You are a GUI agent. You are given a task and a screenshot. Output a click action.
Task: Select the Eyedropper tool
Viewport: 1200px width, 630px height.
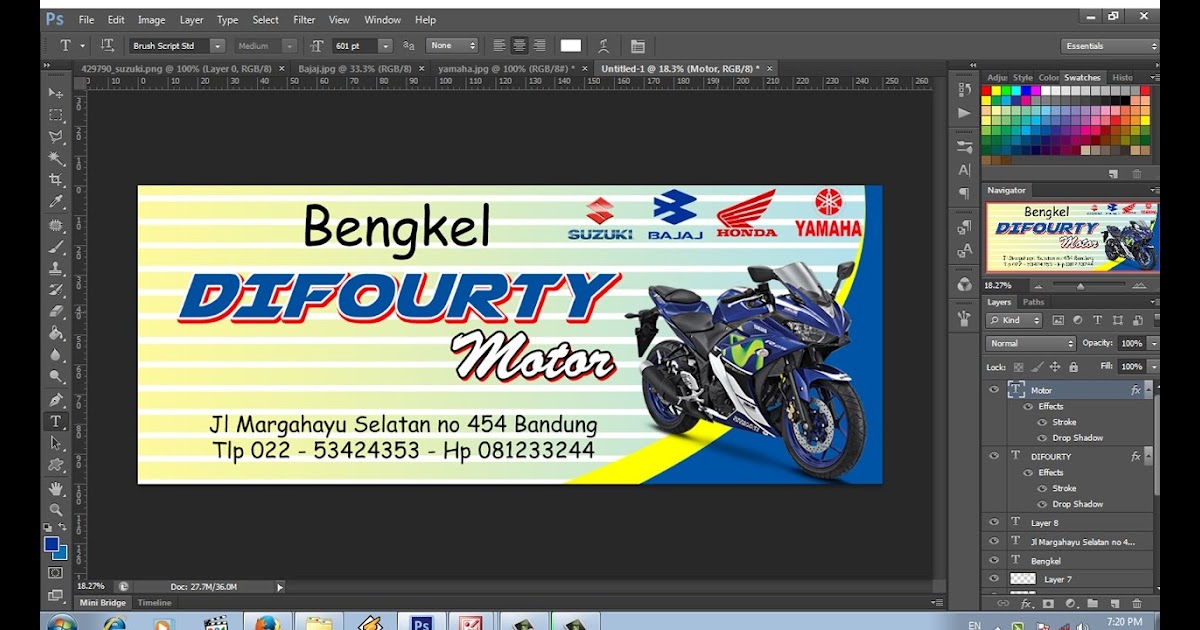56,202
